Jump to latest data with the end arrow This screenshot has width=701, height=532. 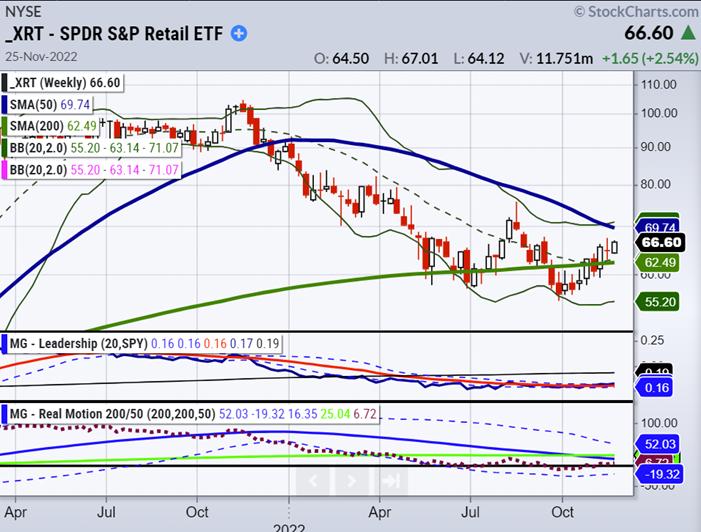click(x=393, y=481)
